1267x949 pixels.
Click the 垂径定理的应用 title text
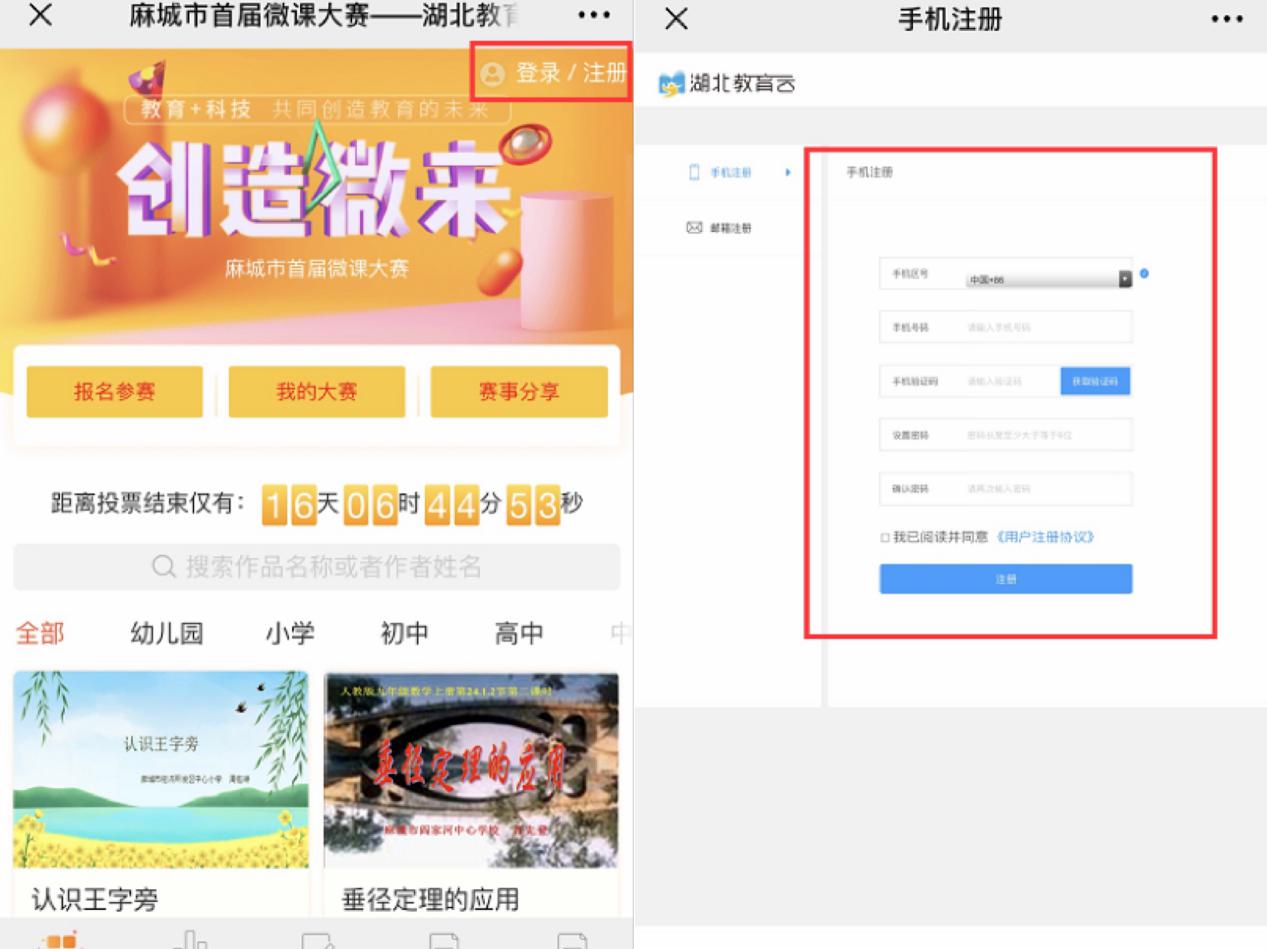click(431, 899)
